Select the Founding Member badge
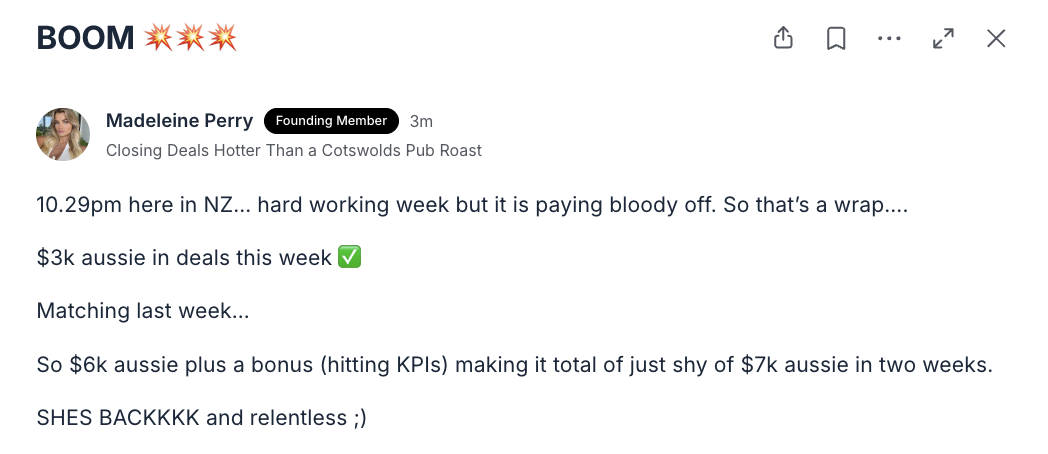The image size is (1048, 454). [x=332, y=121]
